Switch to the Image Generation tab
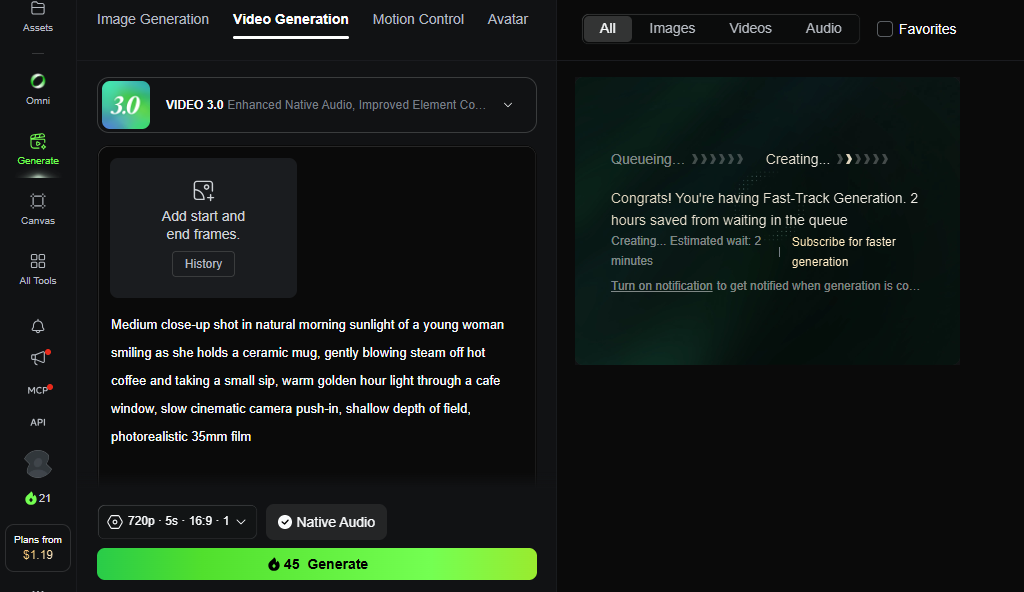This screenshot has width=1024, height=592. coord(153,20)
